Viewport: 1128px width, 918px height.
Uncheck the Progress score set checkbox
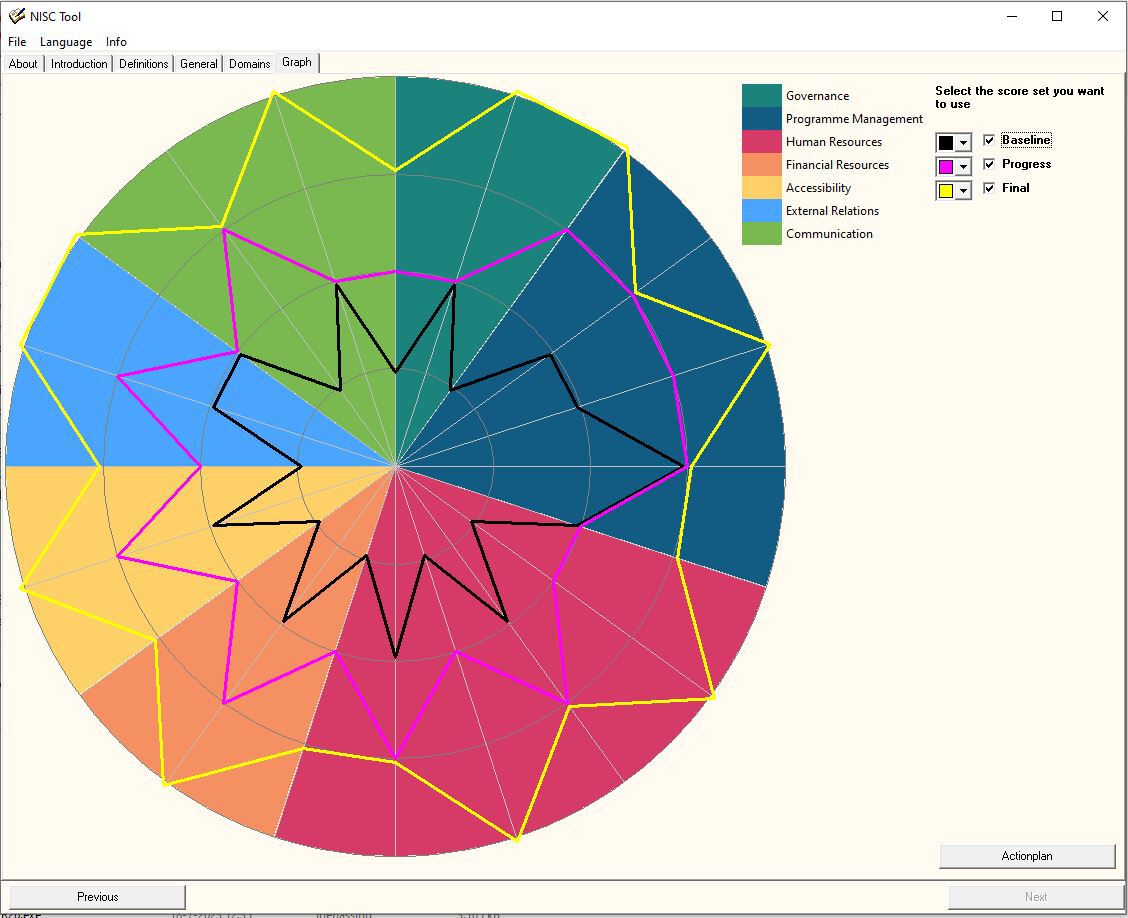989,164
